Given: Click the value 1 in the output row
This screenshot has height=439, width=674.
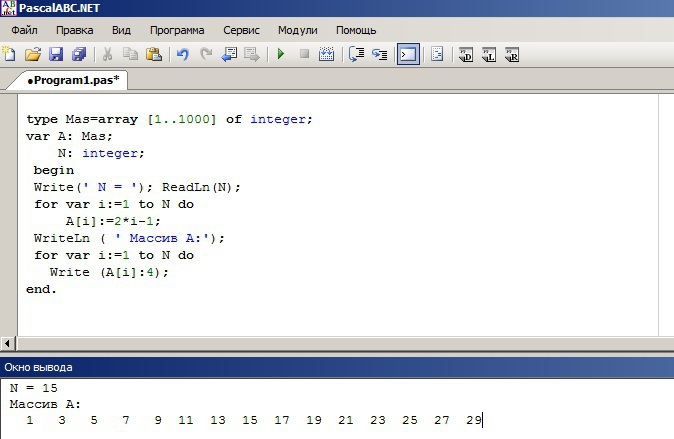Looking at the screenshot, I should 30,420.
